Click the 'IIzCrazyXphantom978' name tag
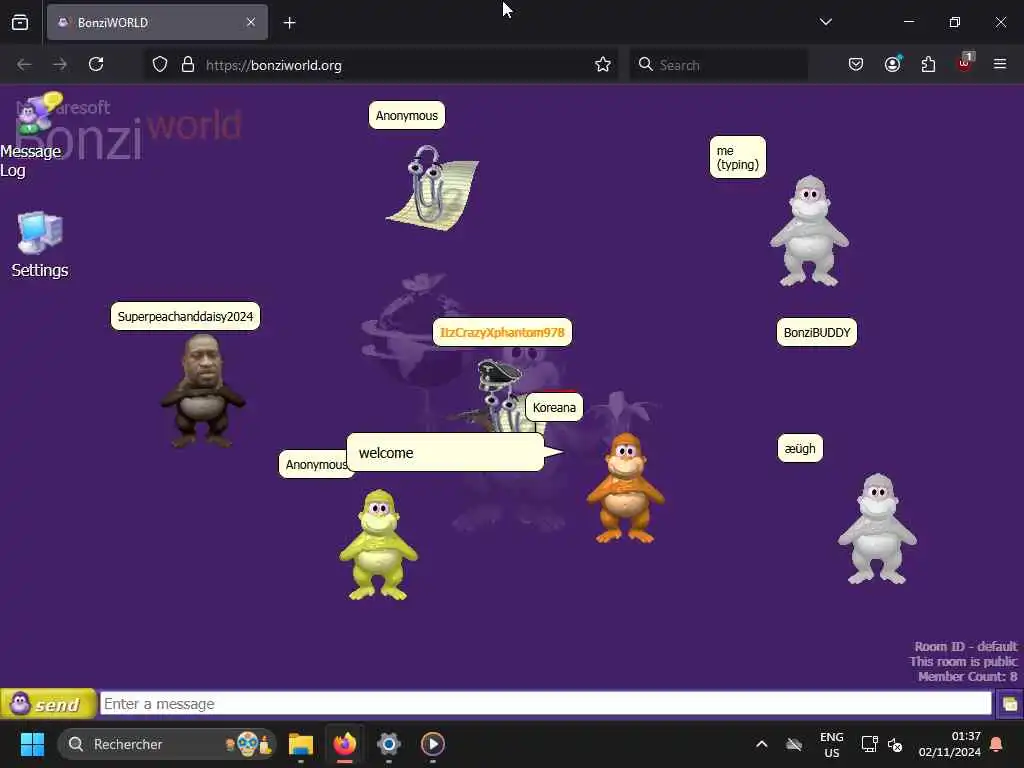Viewport: 1024px width, 768px height. pyautogui.click(x=502, y=332)
